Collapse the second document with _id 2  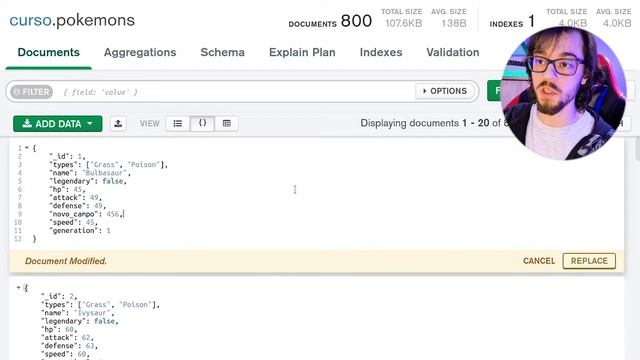click(18, 288)
